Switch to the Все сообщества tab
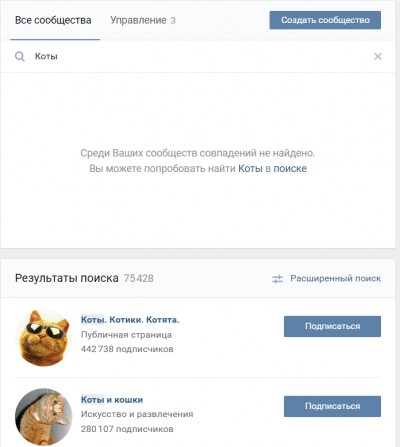This screenshot has height=447, width=400. [x=53, y=20]
